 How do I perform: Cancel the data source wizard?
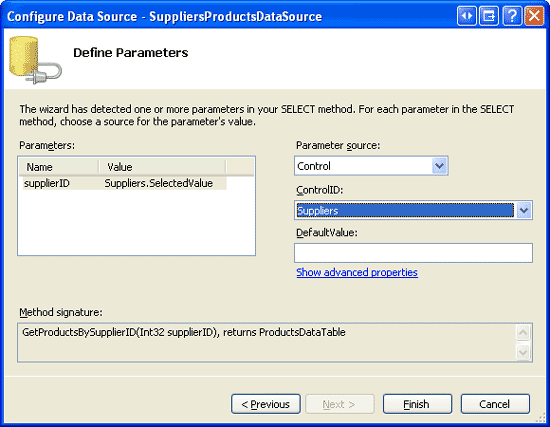(x=495, y=404)
